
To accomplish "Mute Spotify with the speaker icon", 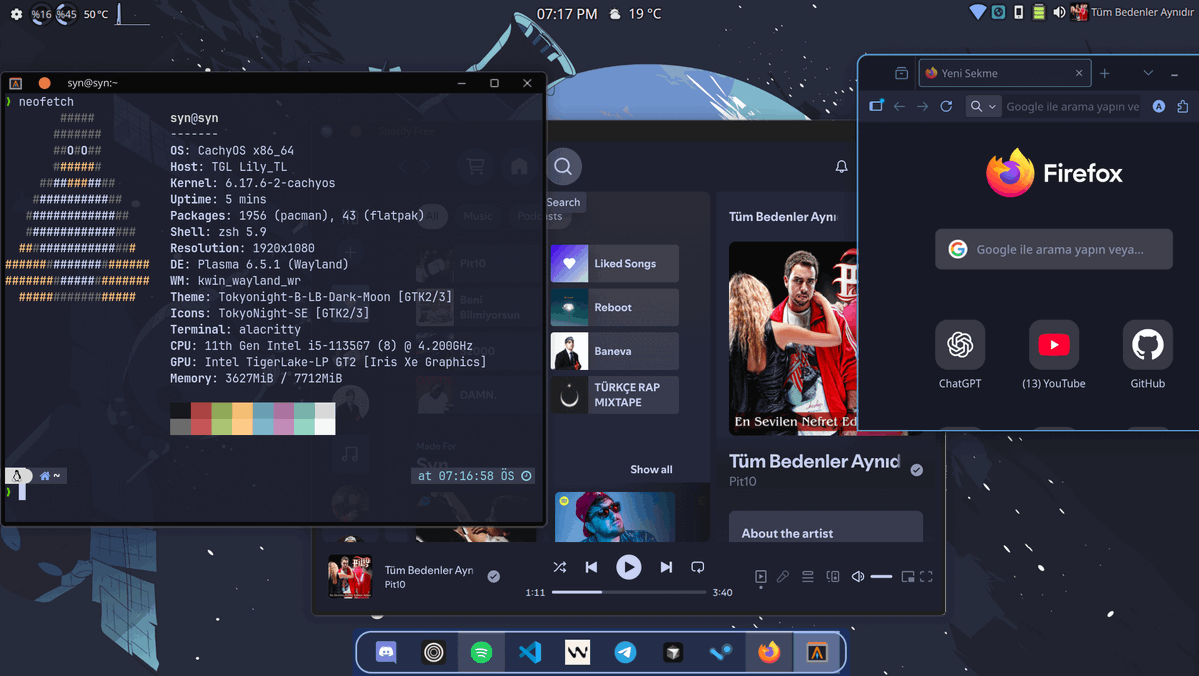I will point(857,576).
